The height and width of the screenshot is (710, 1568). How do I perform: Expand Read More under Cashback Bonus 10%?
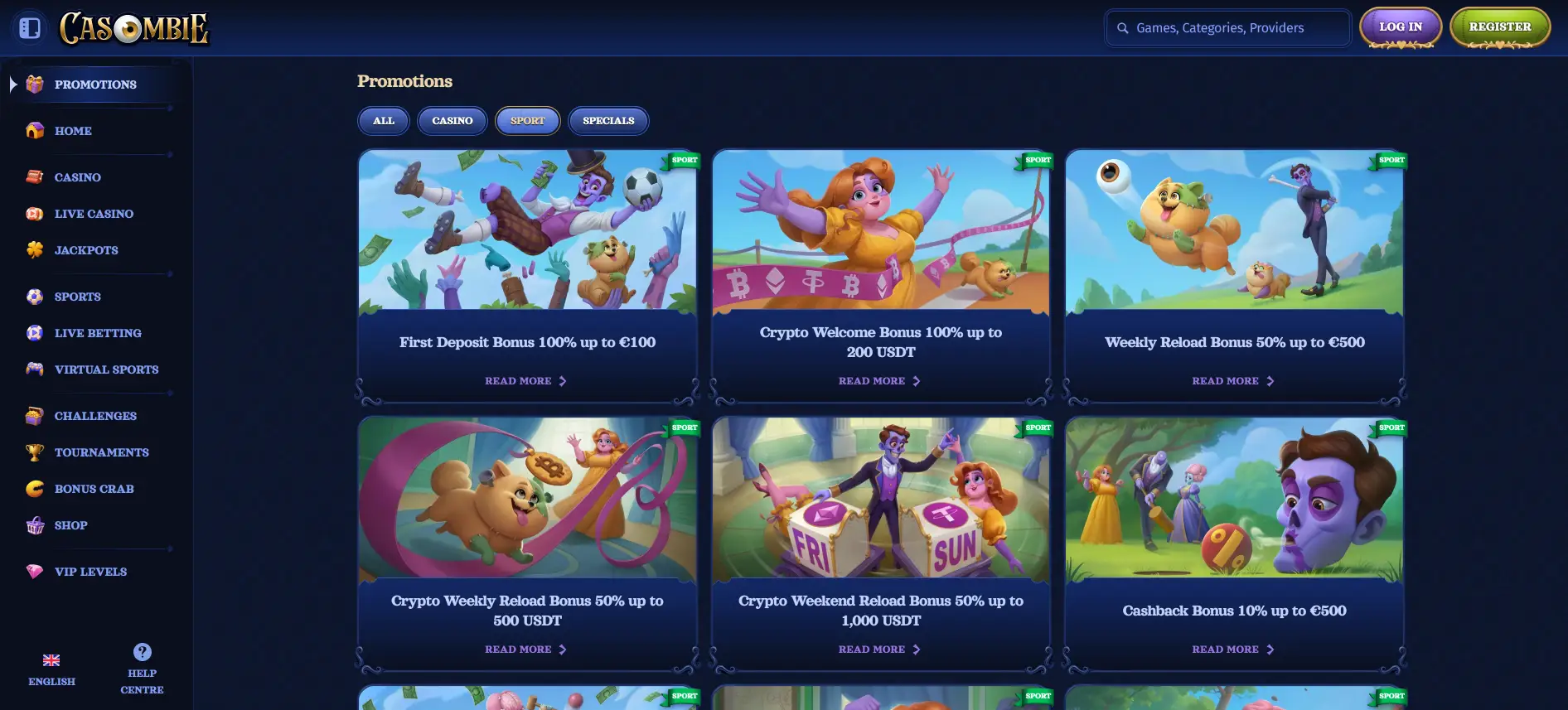coord(1233,650)
